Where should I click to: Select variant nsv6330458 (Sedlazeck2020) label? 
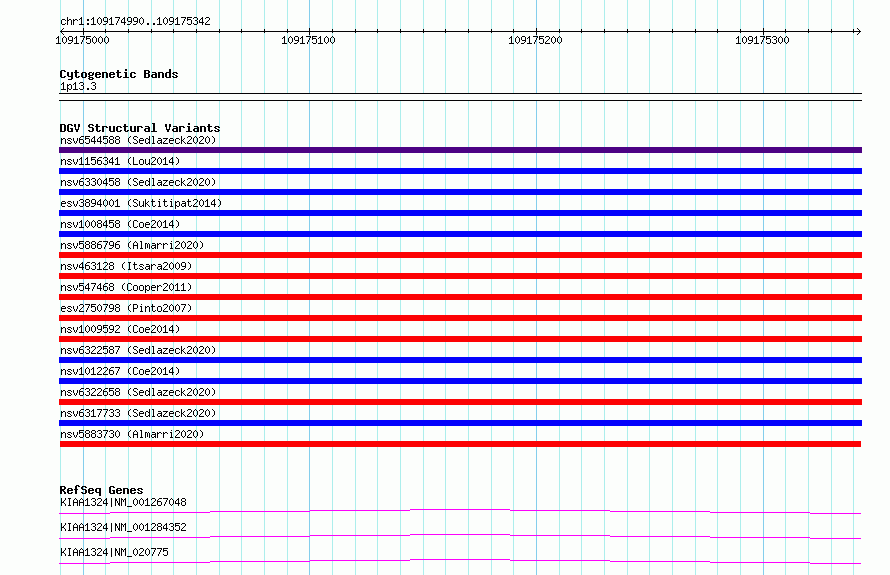pos(138,182)
